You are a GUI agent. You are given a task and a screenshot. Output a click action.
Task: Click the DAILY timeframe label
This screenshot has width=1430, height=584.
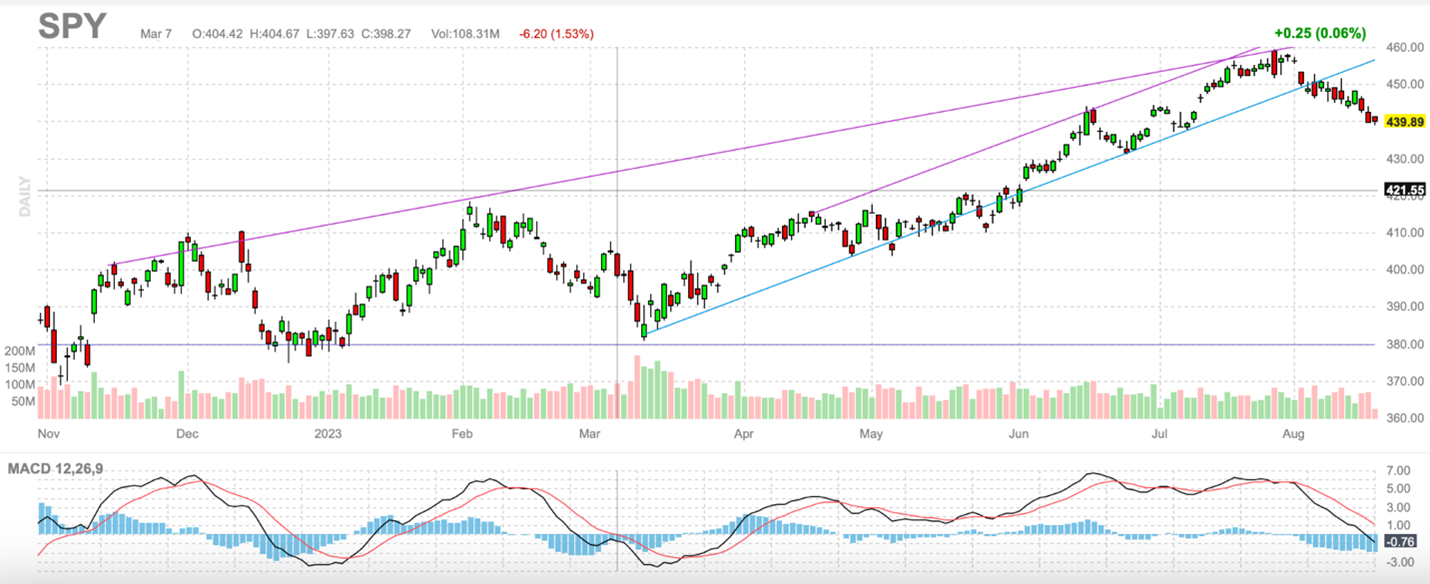26,197
